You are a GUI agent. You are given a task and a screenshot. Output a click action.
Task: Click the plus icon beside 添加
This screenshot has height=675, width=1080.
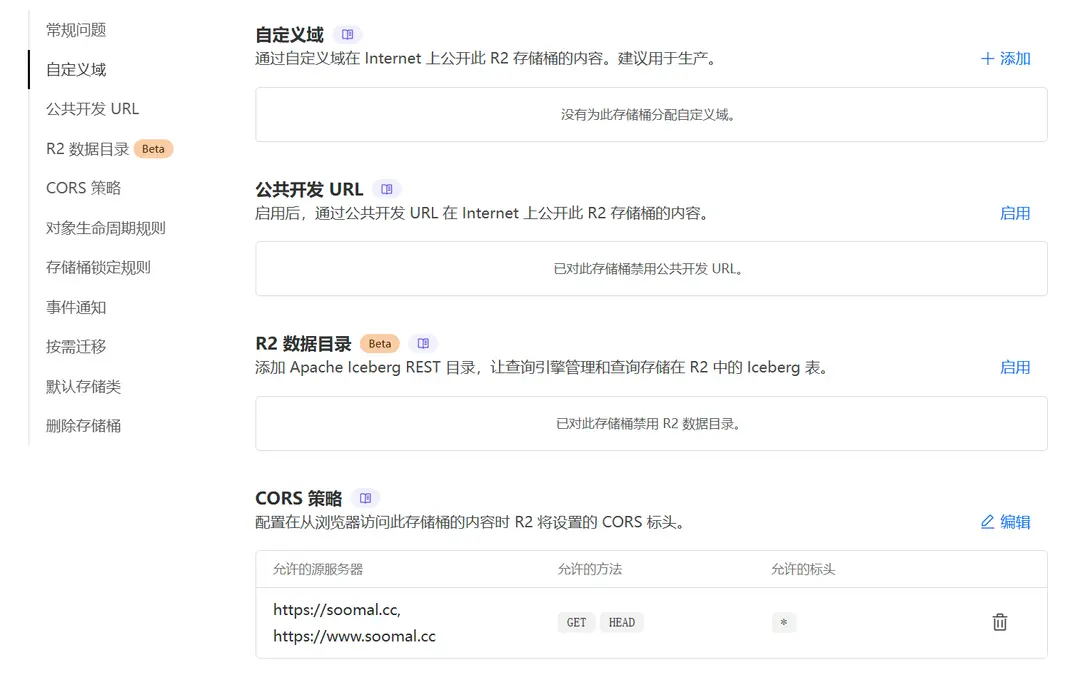[989, 58]
